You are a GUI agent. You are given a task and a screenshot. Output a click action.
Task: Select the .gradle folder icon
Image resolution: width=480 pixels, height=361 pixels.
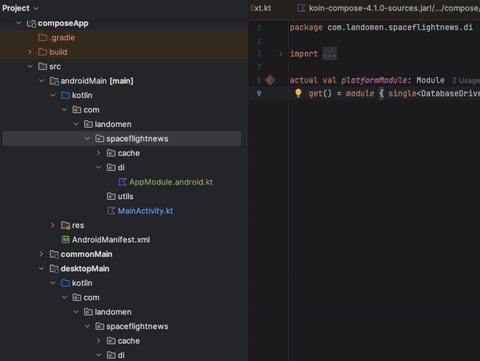click(42, 37)
